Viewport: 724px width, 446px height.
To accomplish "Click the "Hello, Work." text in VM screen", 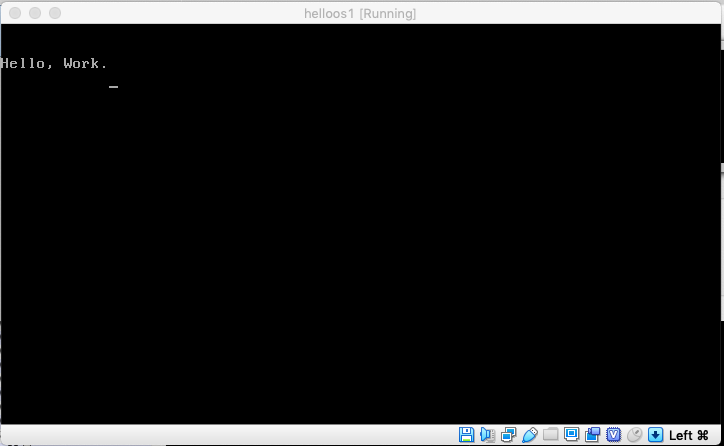I will pyautogui.click(x=54, y=63).
